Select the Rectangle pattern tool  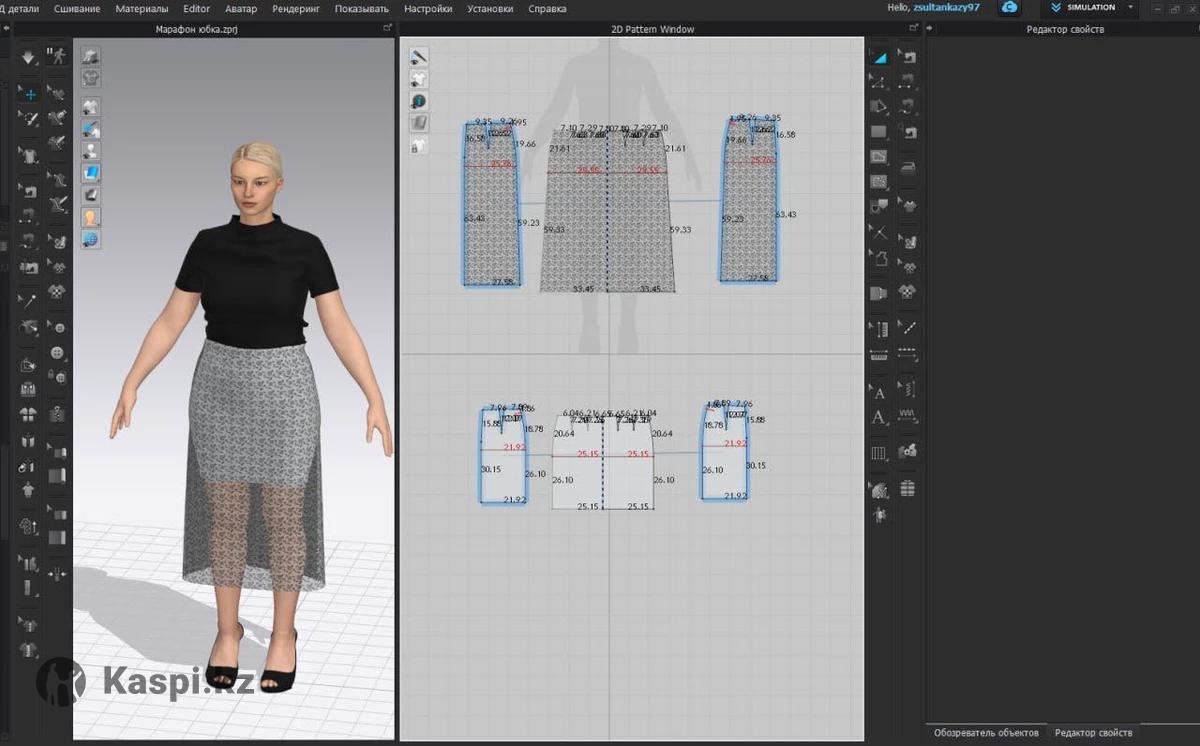click(x=879, y=131)
